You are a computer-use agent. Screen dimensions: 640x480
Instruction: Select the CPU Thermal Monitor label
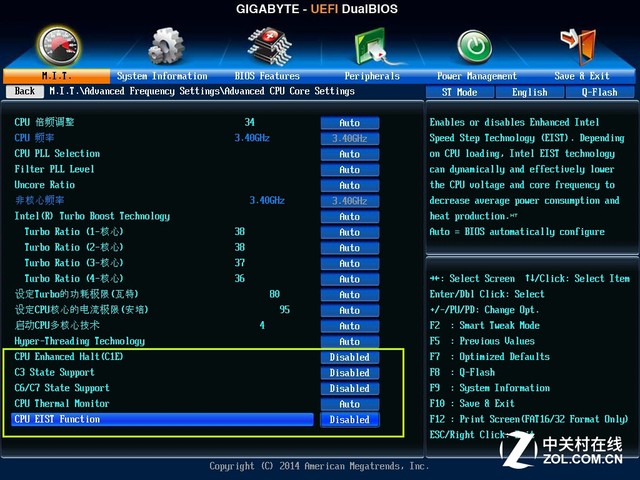point(62,404)
